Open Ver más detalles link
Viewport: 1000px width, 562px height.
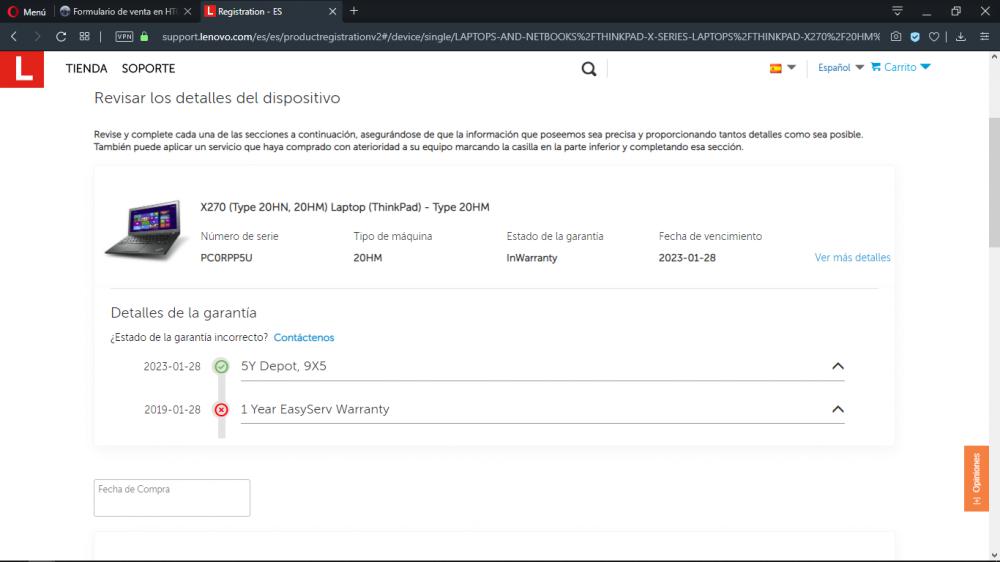tap(852, 258)
